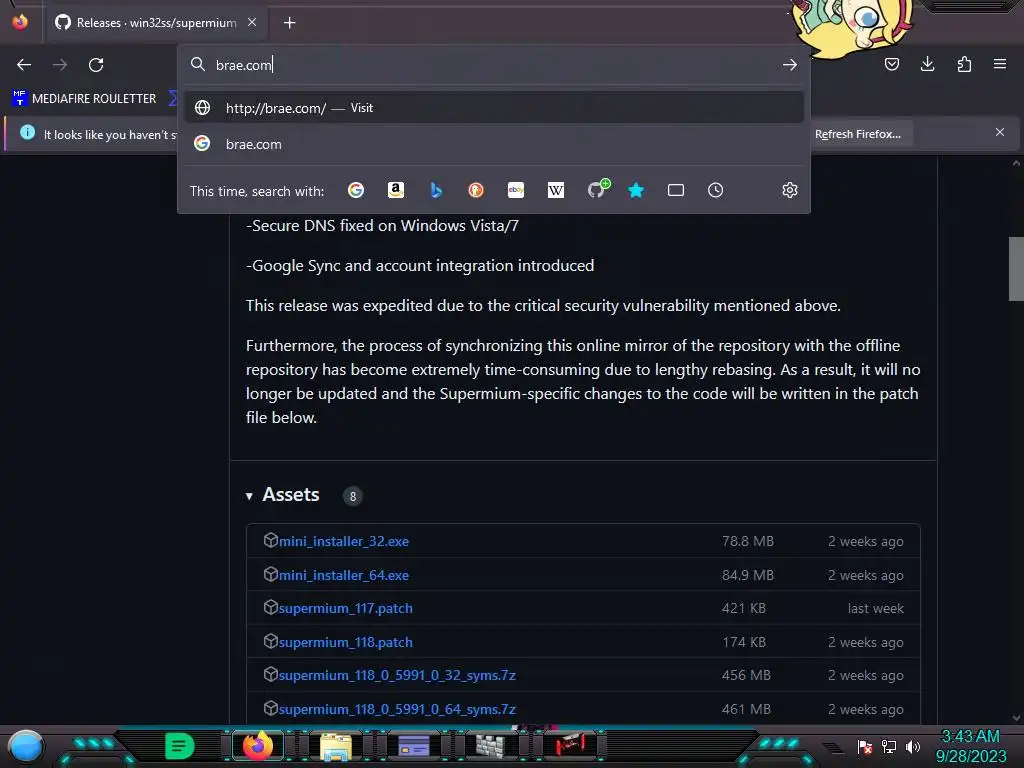Click the package icon beside supermium_117.patch
Image resolution: width=1024 pixels, height=768 pixels.
point(270,607)
